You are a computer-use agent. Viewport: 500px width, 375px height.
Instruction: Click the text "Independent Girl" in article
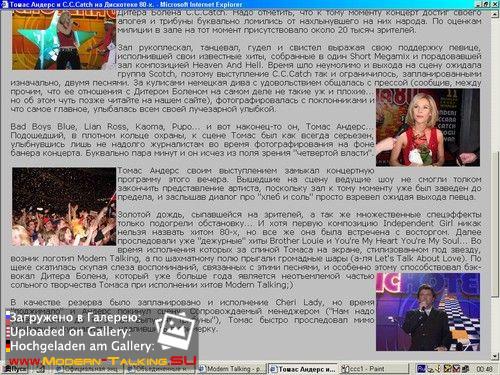417,223
